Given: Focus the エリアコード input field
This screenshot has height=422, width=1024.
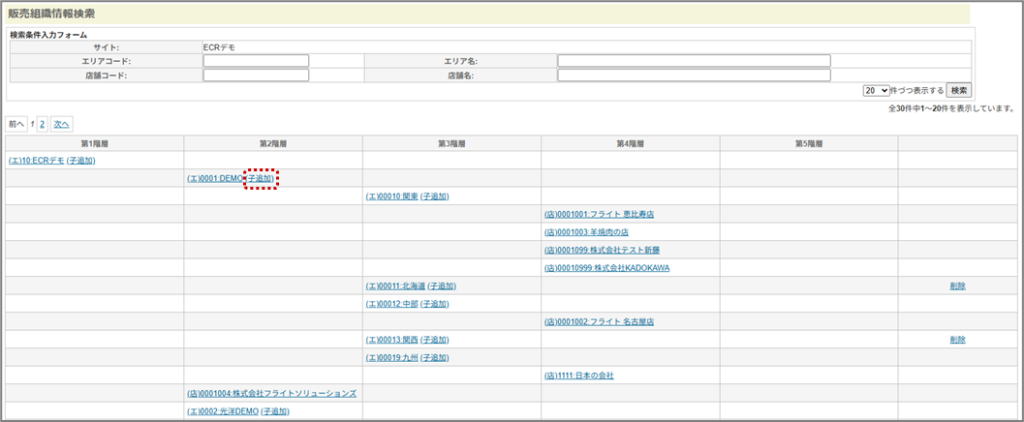Looking at the screenshot, I should [x=256, y=61].
